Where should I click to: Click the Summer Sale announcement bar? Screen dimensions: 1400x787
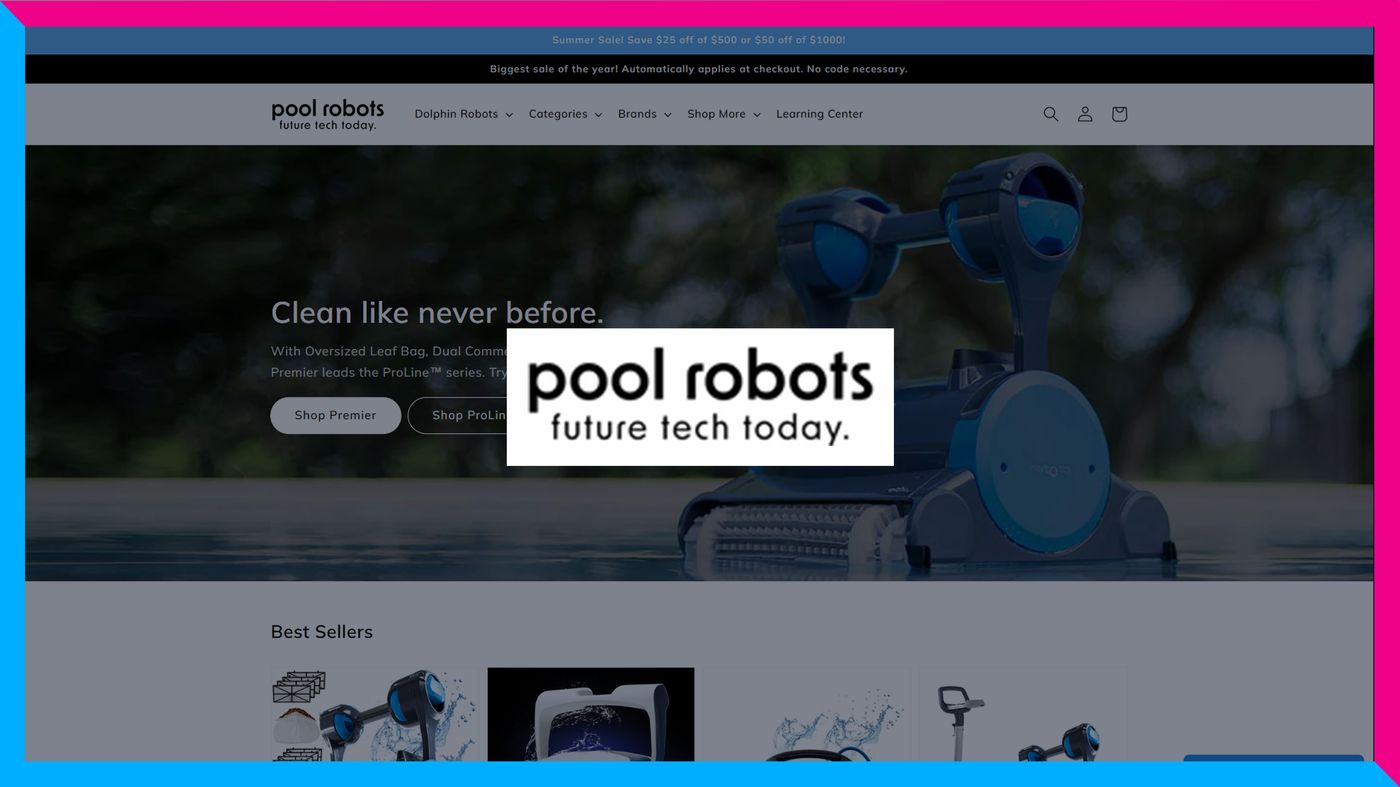point(699,40)
